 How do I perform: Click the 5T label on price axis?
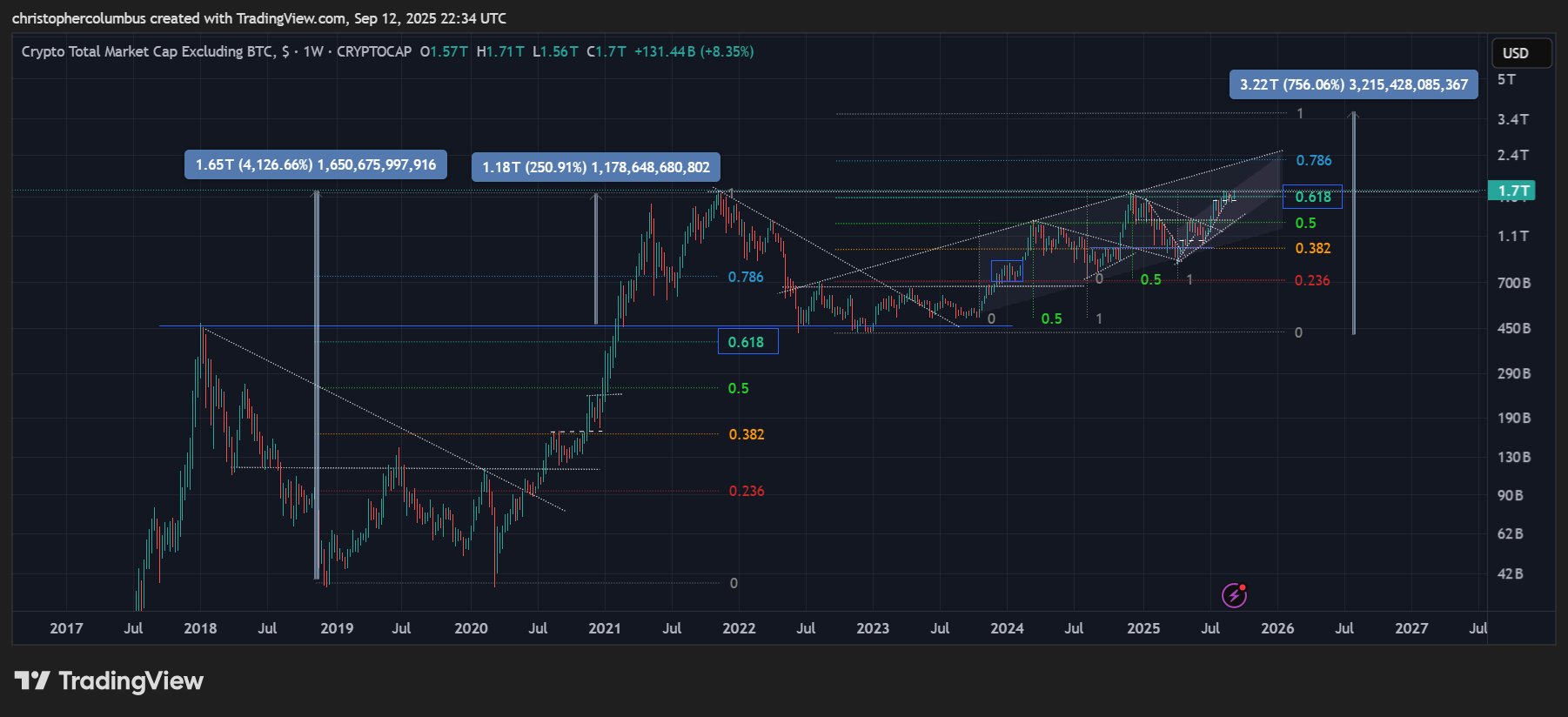point(1506,79)
